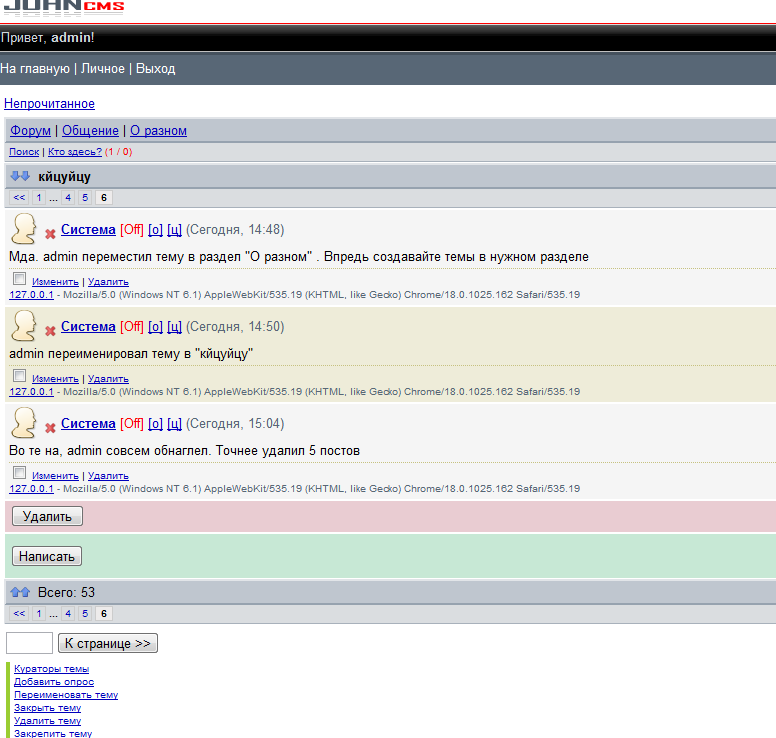Select the checkbox under the 14:50 post

tap(19, 375)
